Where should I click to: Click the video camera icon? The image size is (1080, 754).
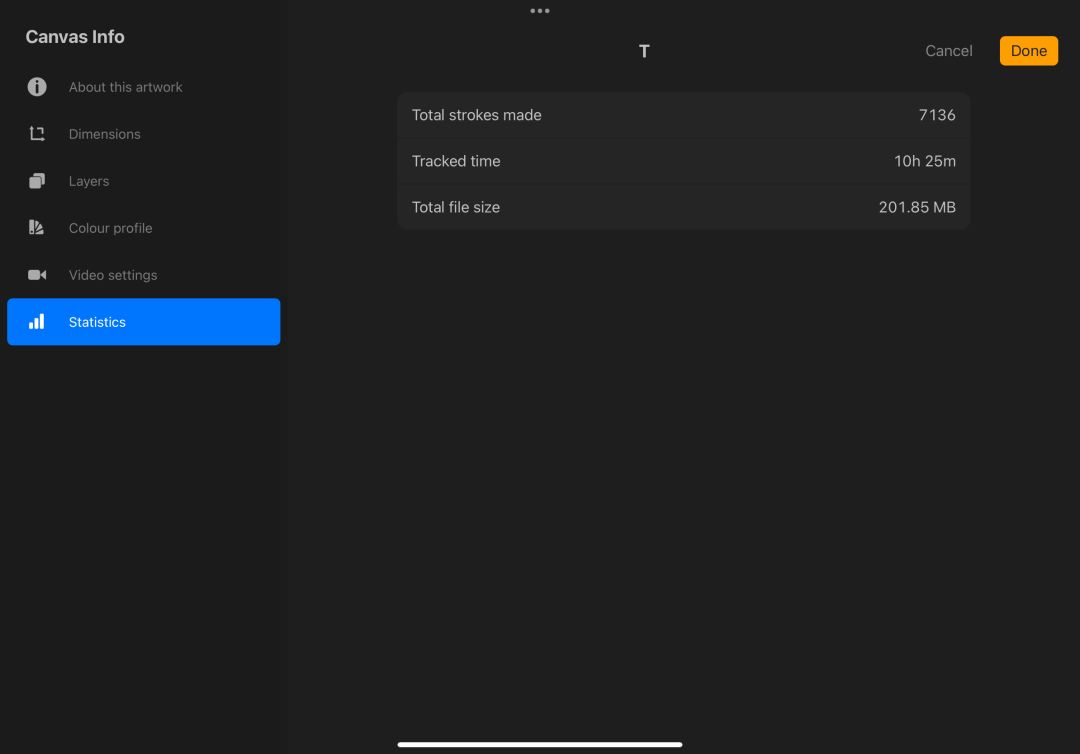(37, 275)
